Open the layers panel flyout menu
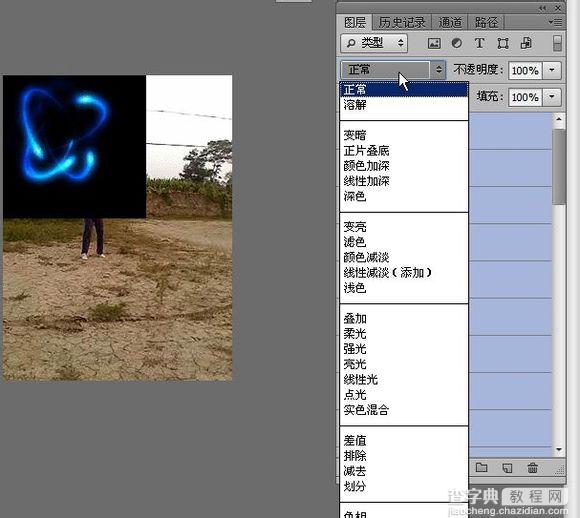The width and height of the screenshot is (580, 518). [555, 23]
